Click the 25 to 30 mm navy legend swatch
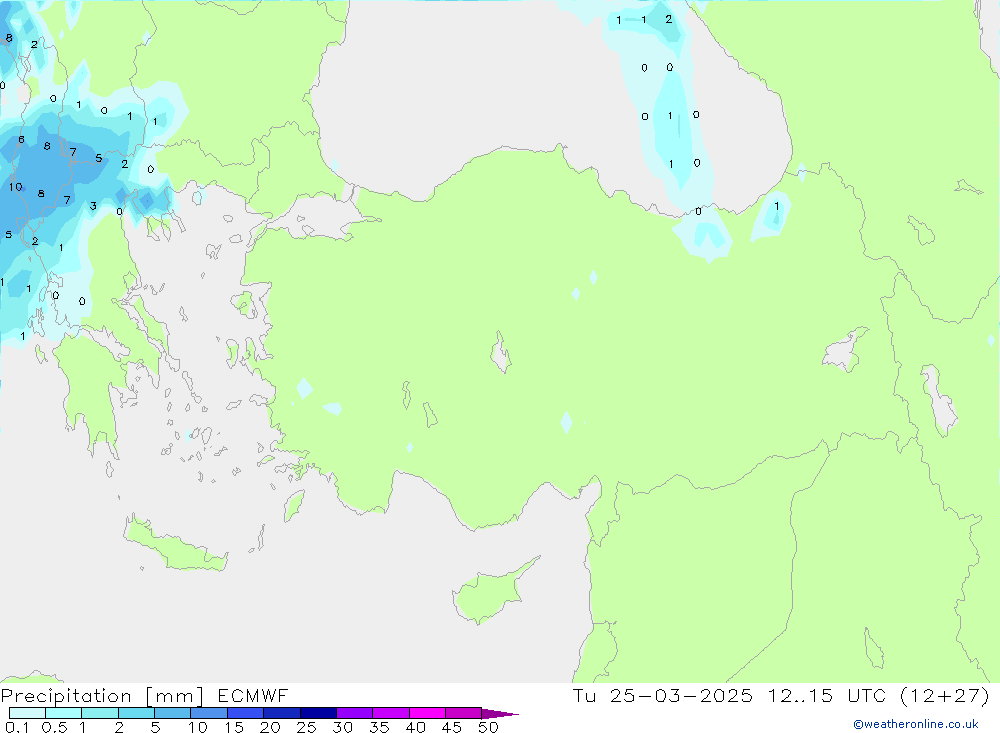 [x=318, y=713]
